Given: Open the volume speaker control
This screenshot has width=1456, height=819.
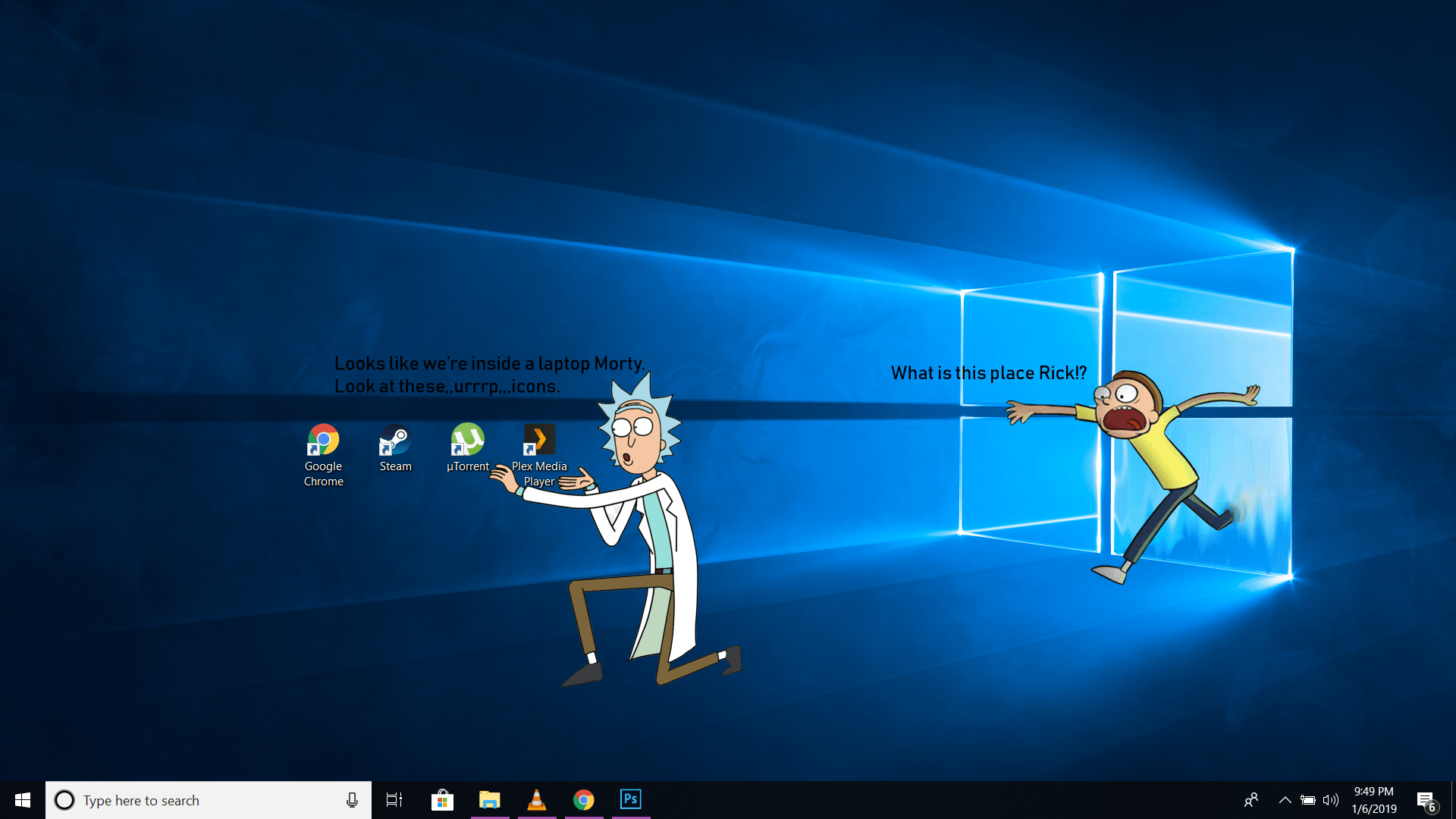Looking at the screenshot, I should 1331,800.
